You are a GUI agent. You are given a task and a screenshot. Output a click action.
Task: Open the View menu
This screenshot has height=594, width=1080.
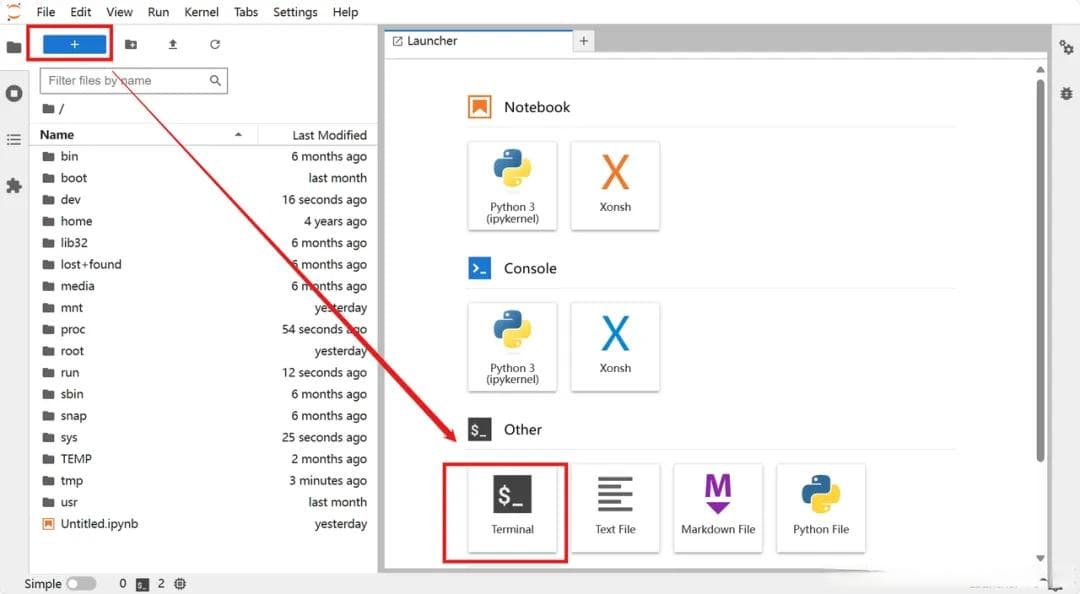tap(119, 12)
